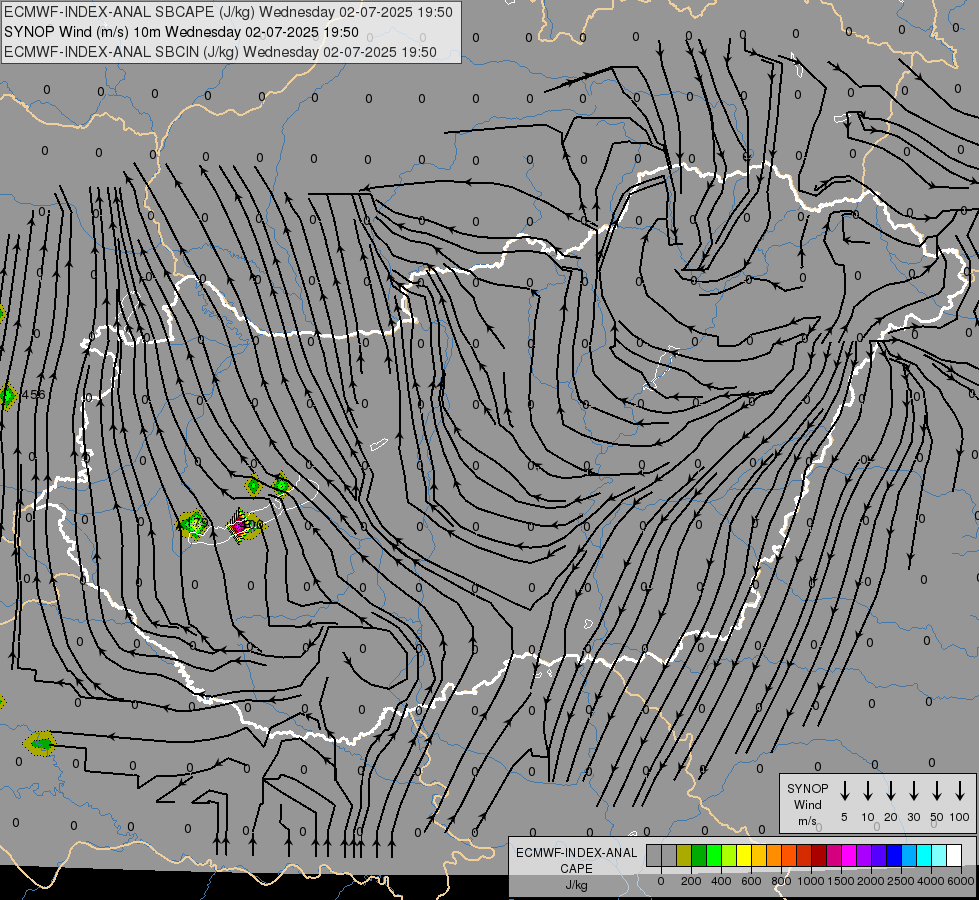Click the 1000 tick label in the CAPE legend

click(x=811, y=881)
